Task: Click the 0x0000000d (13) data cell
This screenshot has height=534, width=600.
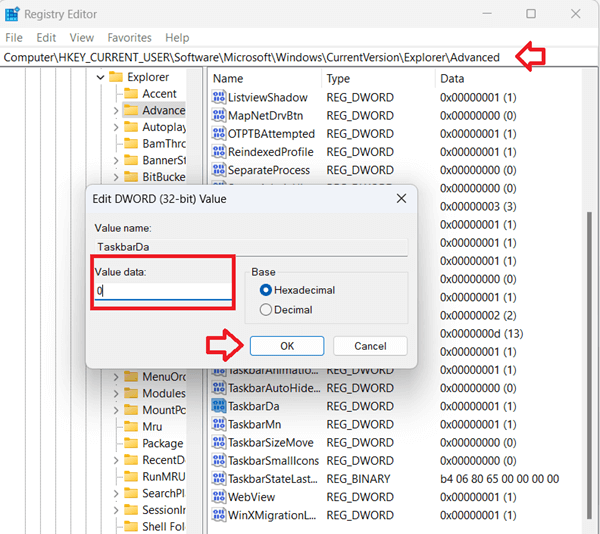Action: [x=481, y=334]
